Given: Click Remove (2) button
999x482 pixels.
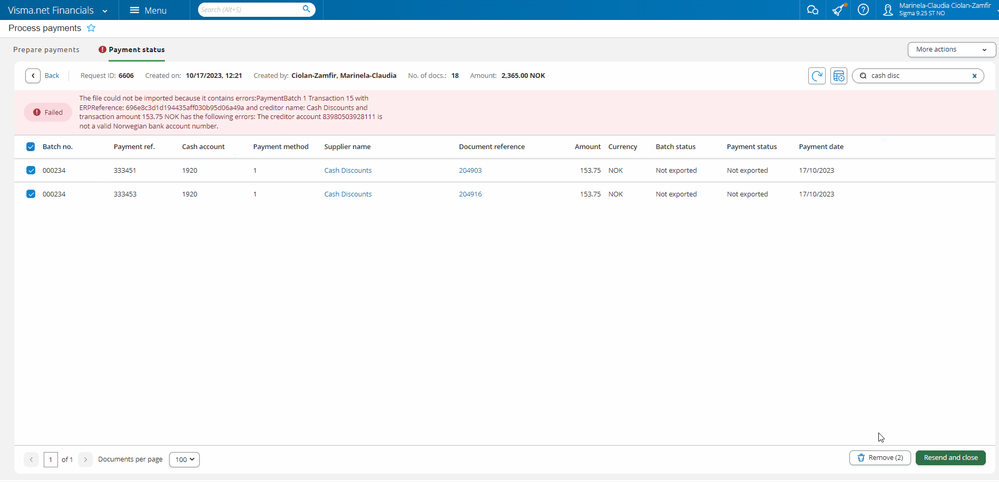Looking at the screenshot, I should (880, 457).
